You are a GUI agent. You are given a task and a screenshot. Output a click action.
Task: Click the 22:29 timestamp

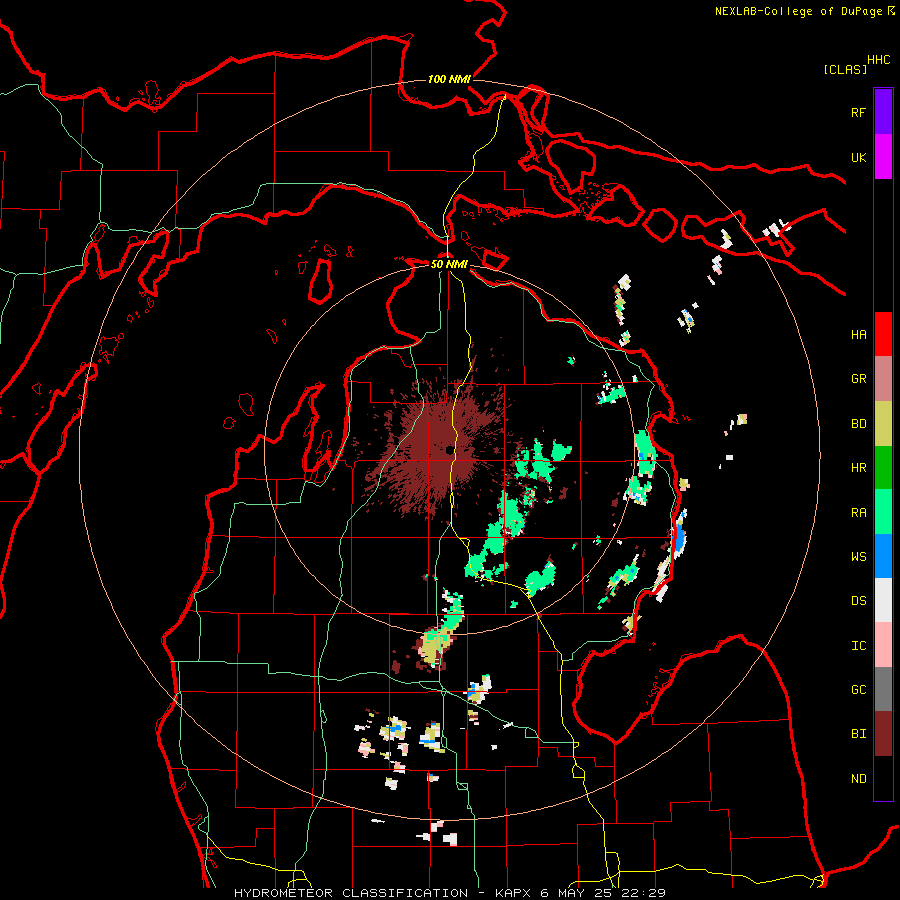643,893
